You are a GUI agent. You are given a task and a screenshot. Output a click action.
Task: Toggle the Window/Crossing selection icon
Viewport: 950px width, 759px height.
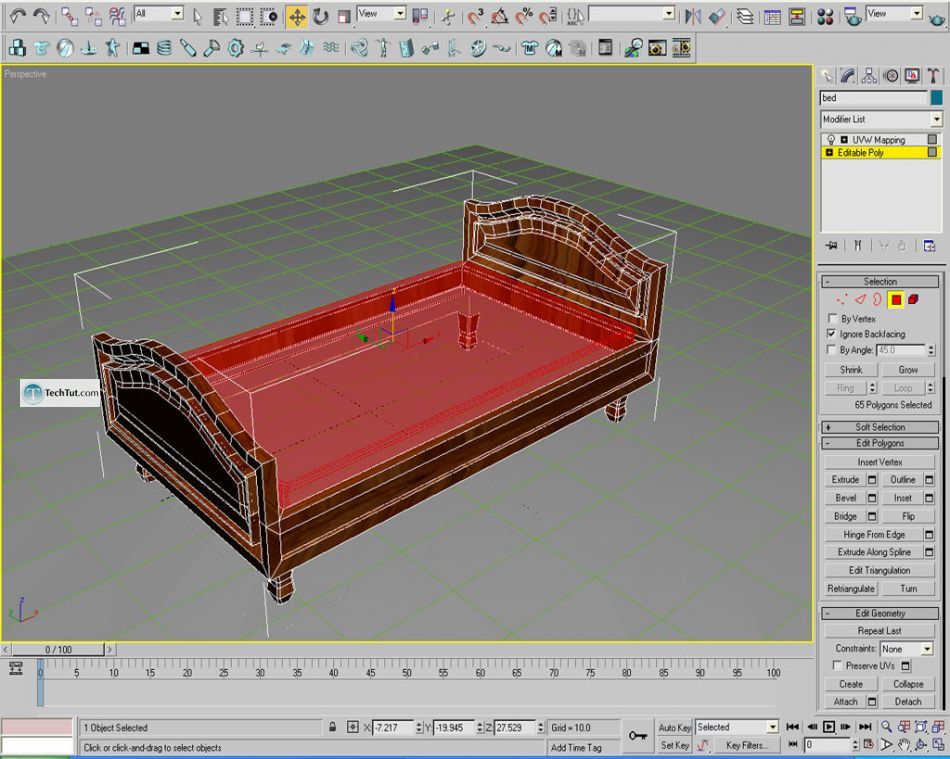[268, 16]
